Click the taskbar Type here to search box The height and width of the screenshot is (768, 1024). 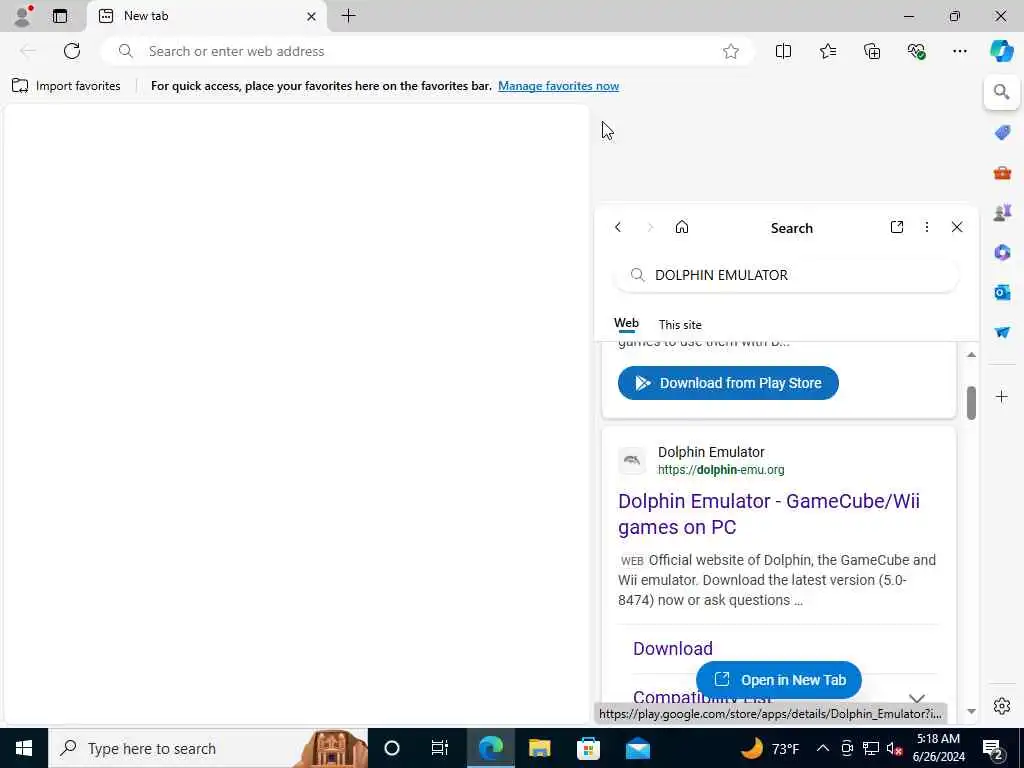click(x=208, y=748)
